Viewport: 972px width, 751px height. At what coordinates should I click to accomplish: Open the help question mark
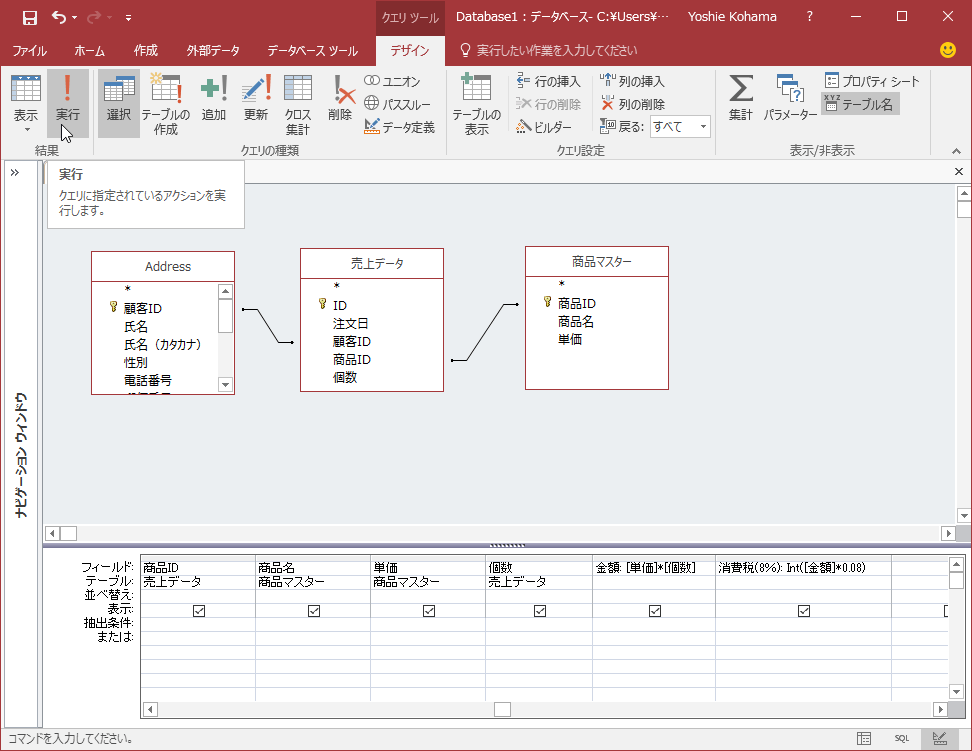tap(809, 17)
